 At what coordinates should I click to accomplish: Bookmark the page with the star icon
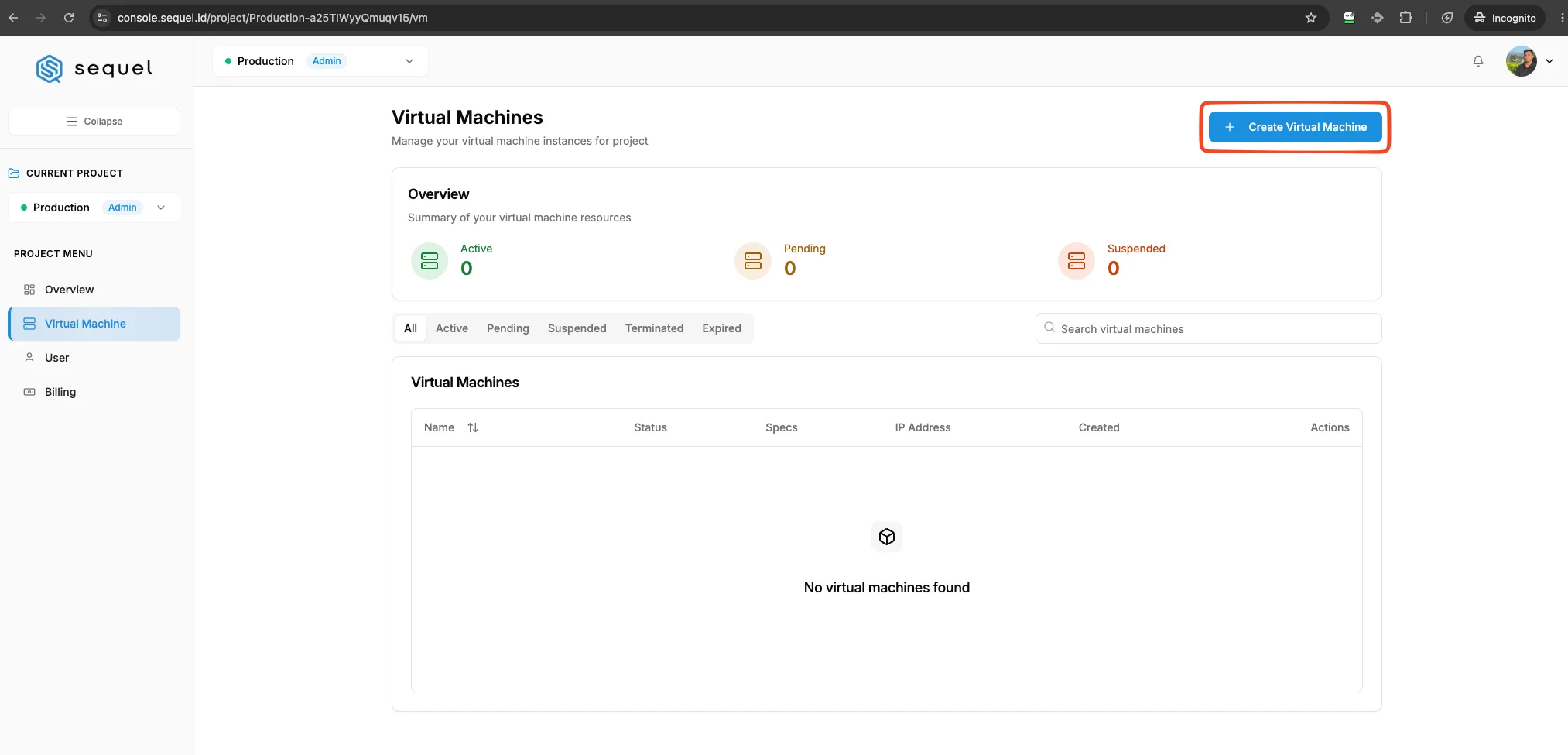coord(1310,18)
